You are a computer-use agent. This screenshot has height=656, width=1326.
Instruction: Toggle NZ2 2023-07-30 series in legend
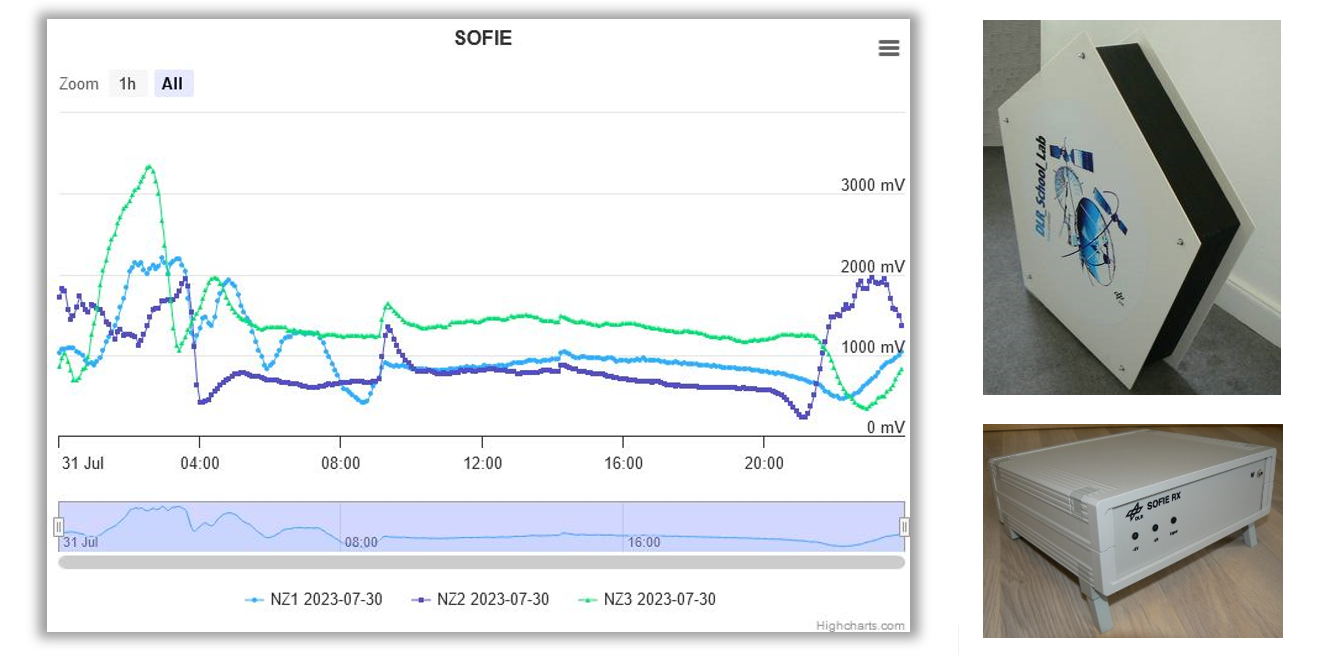point(480,600)
